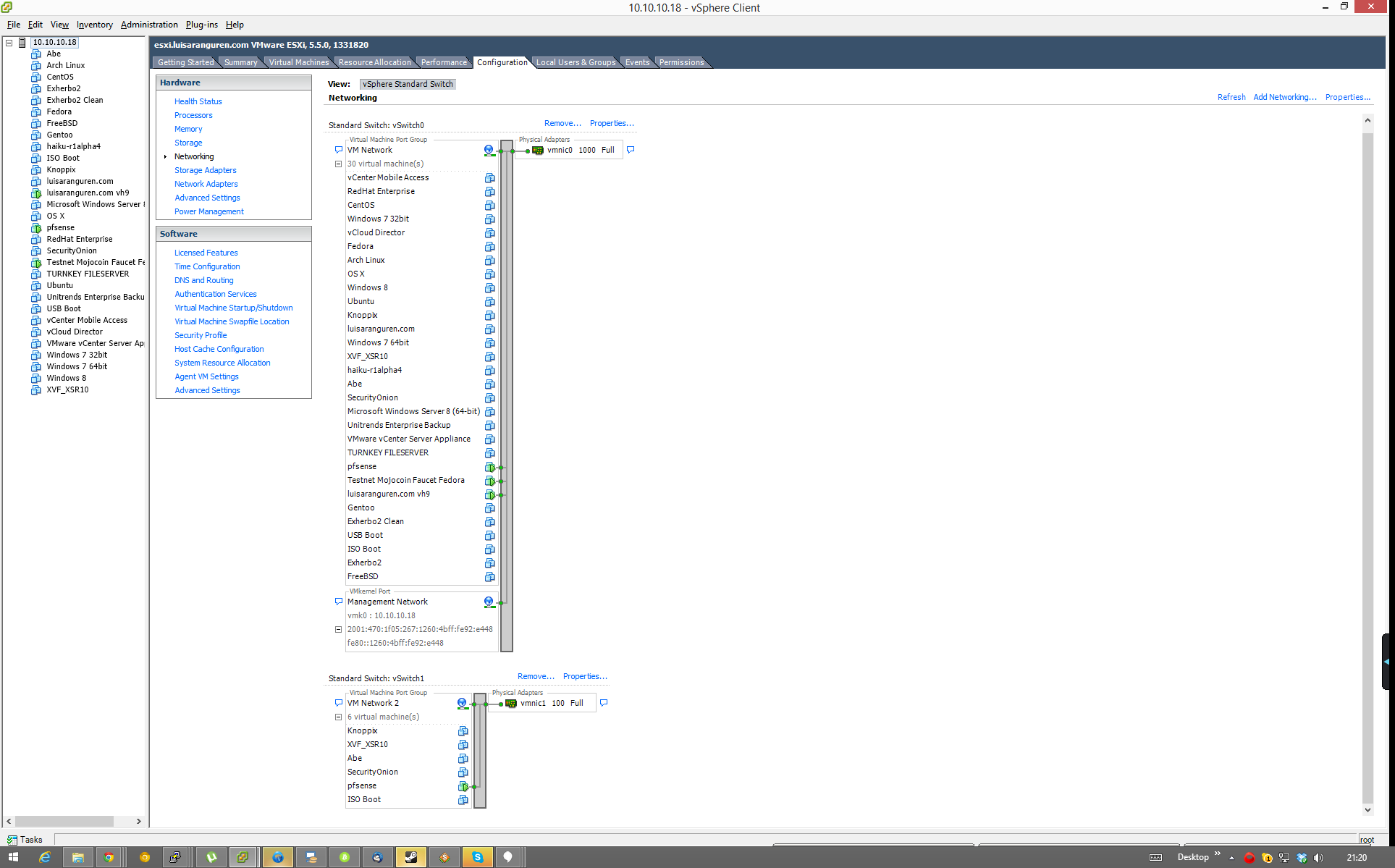Click the speech bubble icon beside vmnic0
This screenshot has width=1395, height=868.
pyautogui.click(x=631, y=150)
